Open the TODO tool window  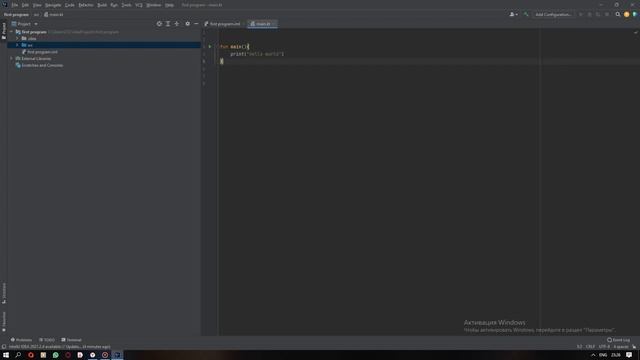click(47, 340)
